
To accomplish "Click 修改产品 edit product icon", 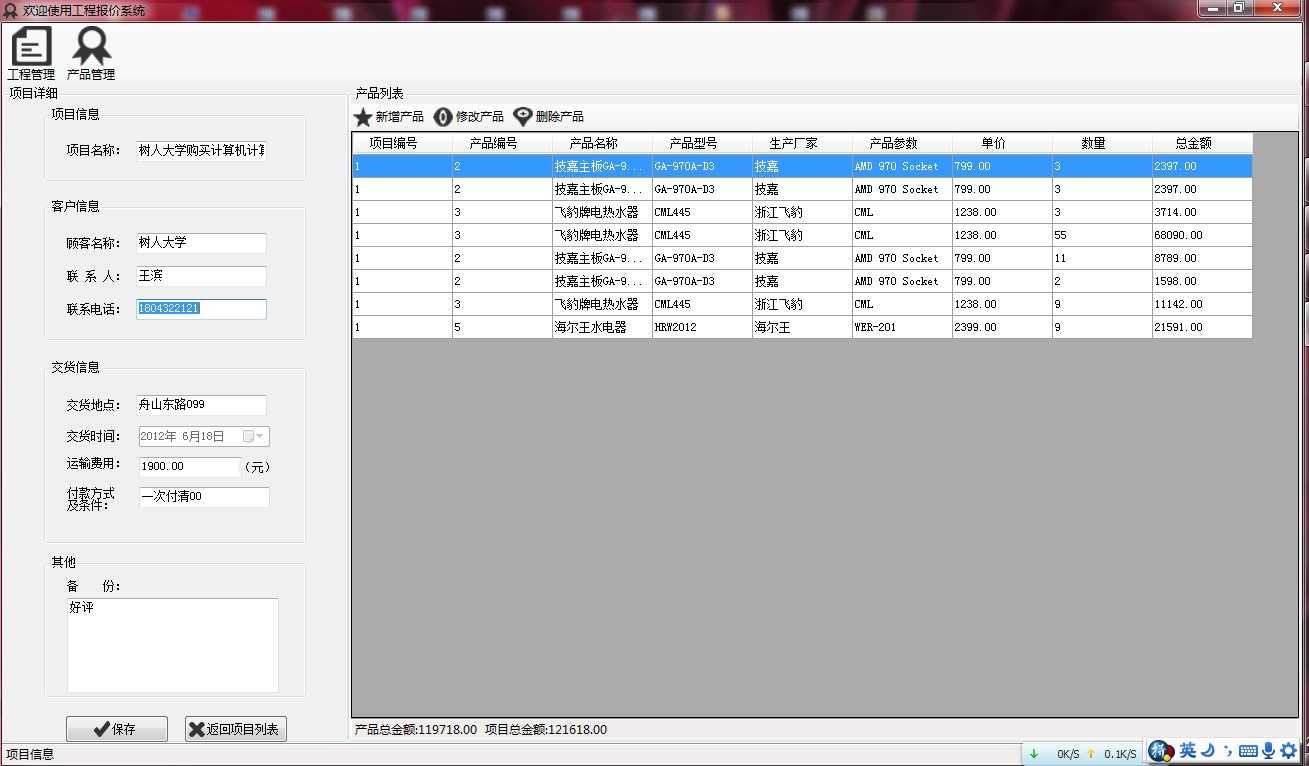I will (x=443, y=117).
